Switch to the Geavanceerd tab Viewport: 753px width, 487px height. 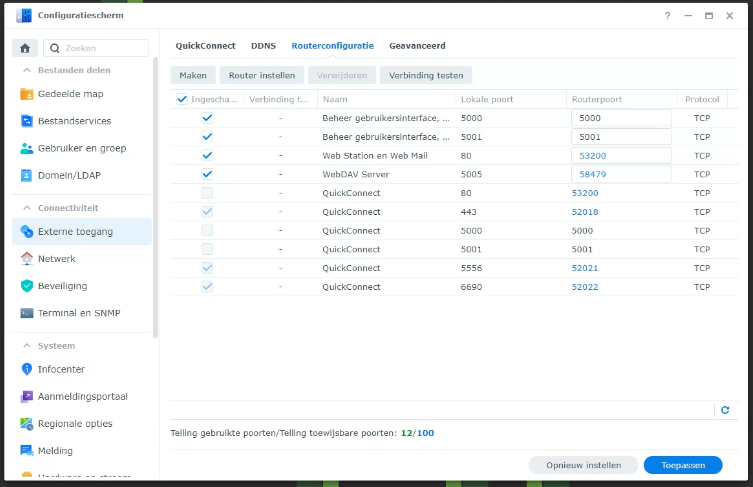point(417,46)
